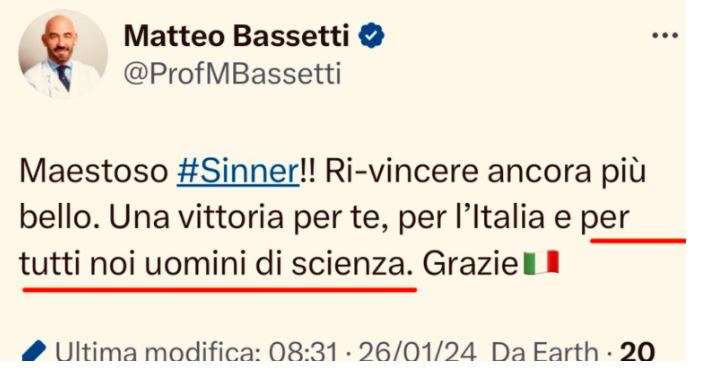This screenshot has height=383, width=704.
Task: Click the blue verified checkmark badge
Action: click(x=371, y=36)
